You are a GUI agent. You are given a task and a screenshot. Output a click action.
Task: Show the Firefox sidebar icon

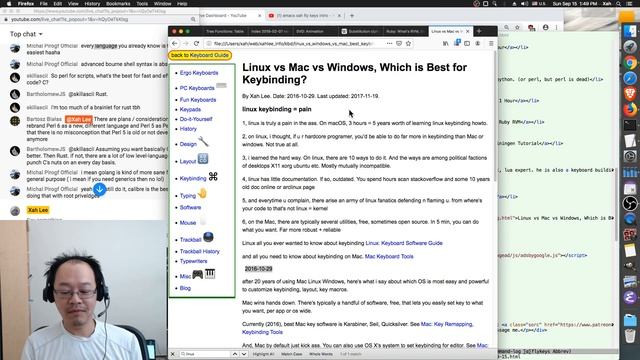pos(467,43)
